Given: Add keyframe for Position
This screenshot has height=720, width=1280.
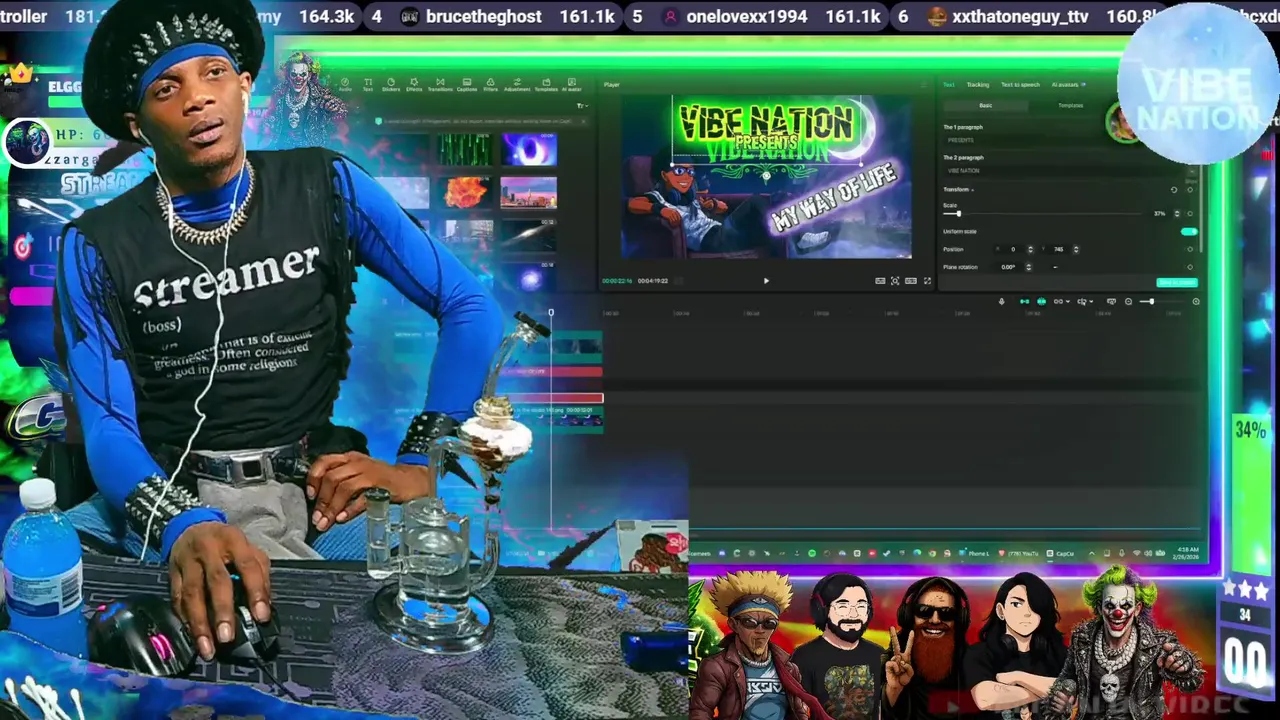Looking at the screenshot, I should [x=1190, y=249].
